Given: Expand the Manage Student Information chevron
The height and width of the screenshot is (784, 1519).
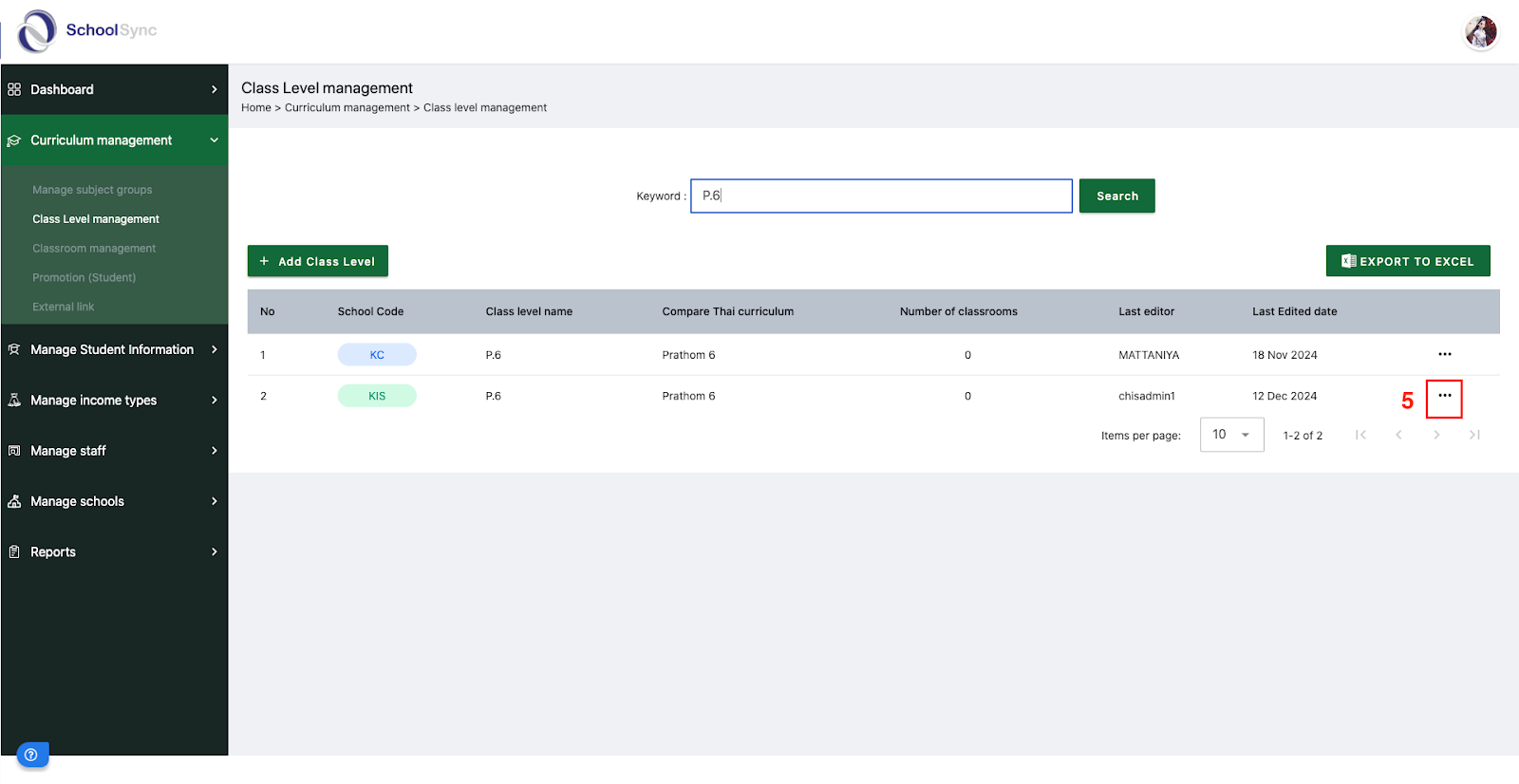Looking at the screenshot, I should pos(214,349).
